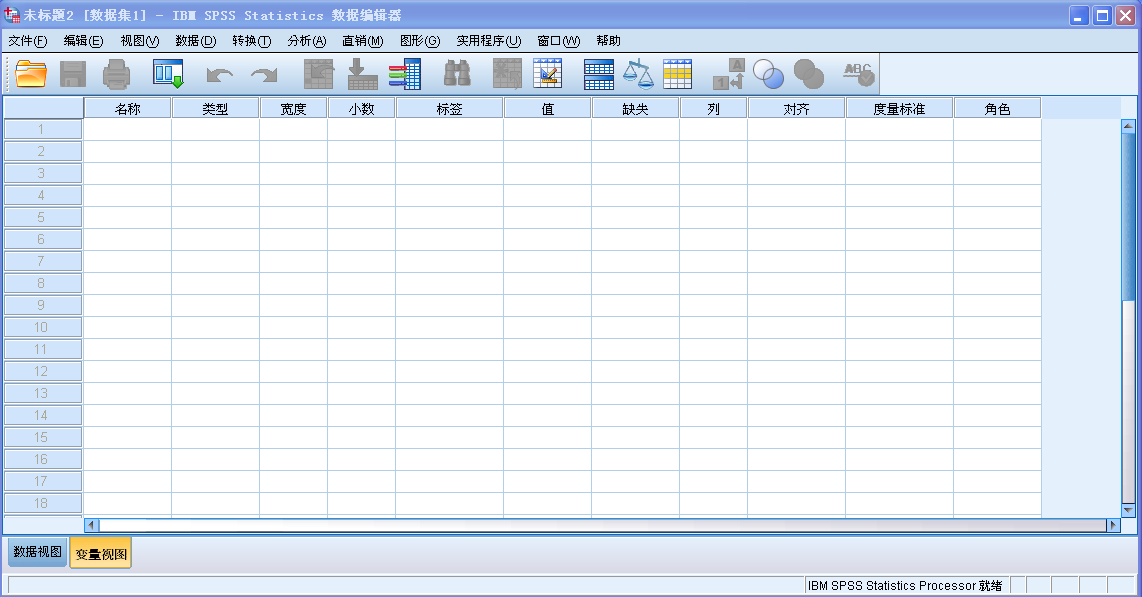Click the 值 column header

(548, 108)
